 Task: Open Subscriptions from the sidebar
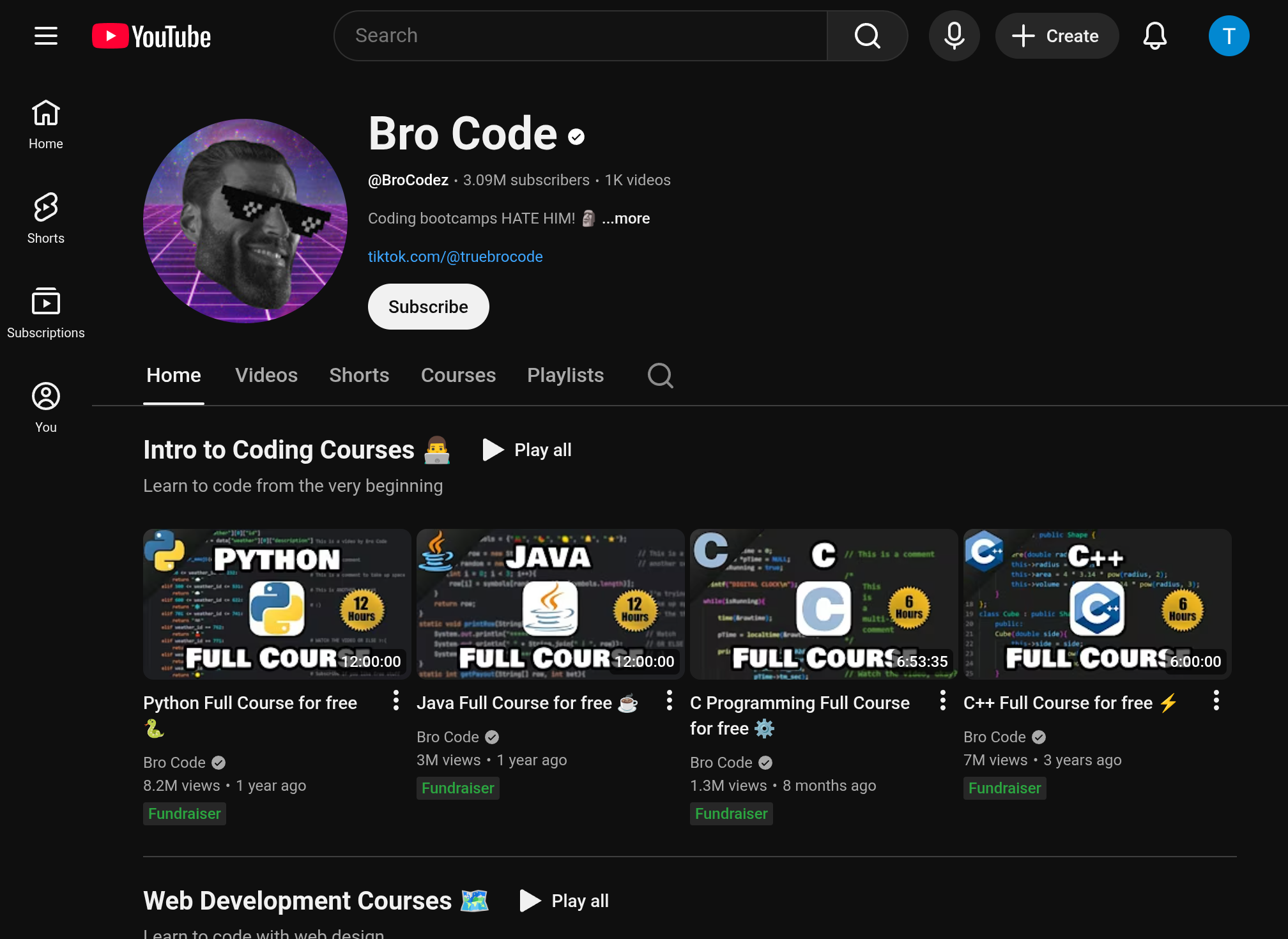tap(45, 312)
